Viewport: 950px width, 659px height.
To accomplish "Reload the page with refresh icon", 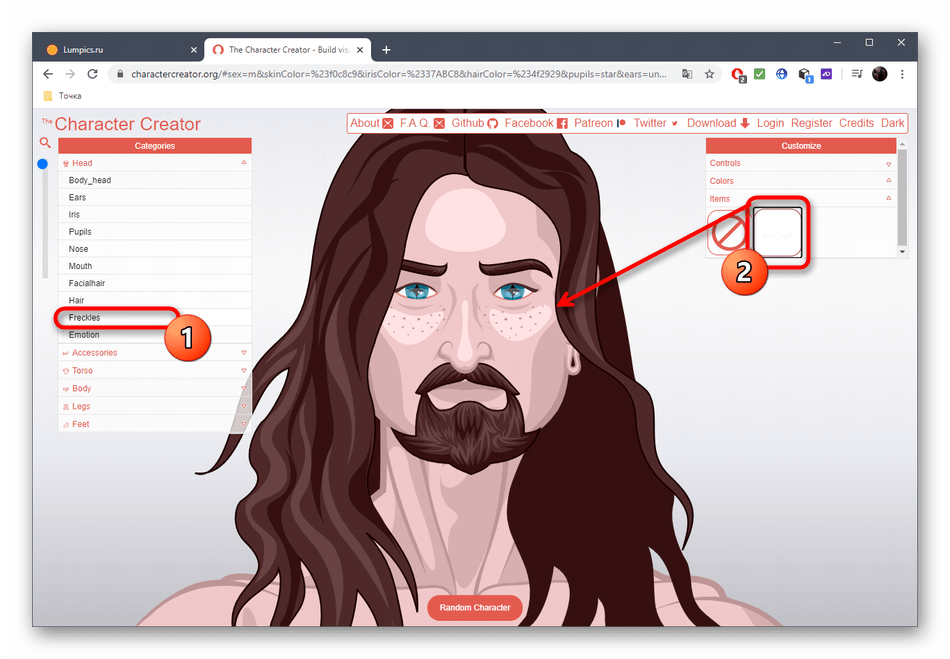I will [x=93, y=74].
